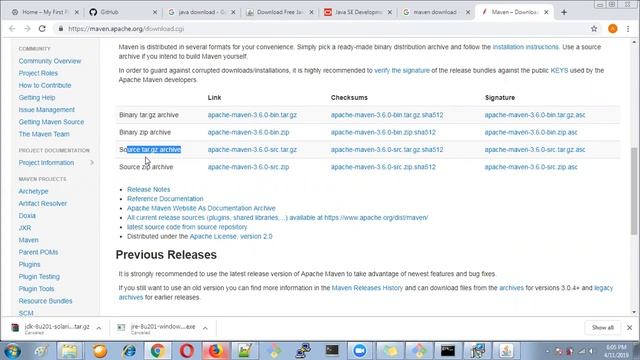Show all downloads button
This screenshot has height=360, width=640.
[602, 328]
